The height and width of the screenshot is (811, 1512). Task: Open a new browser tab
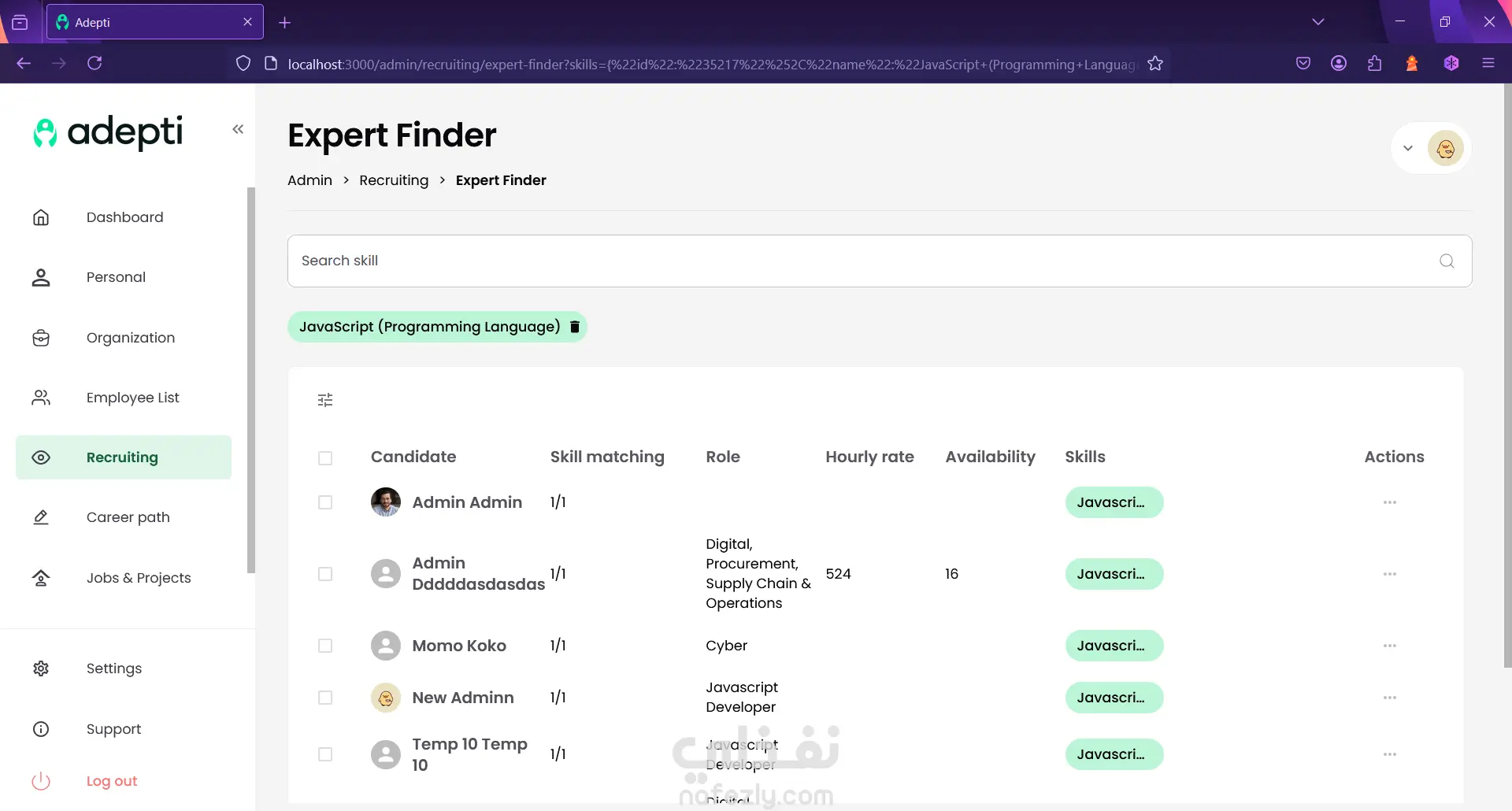point(285,22)
